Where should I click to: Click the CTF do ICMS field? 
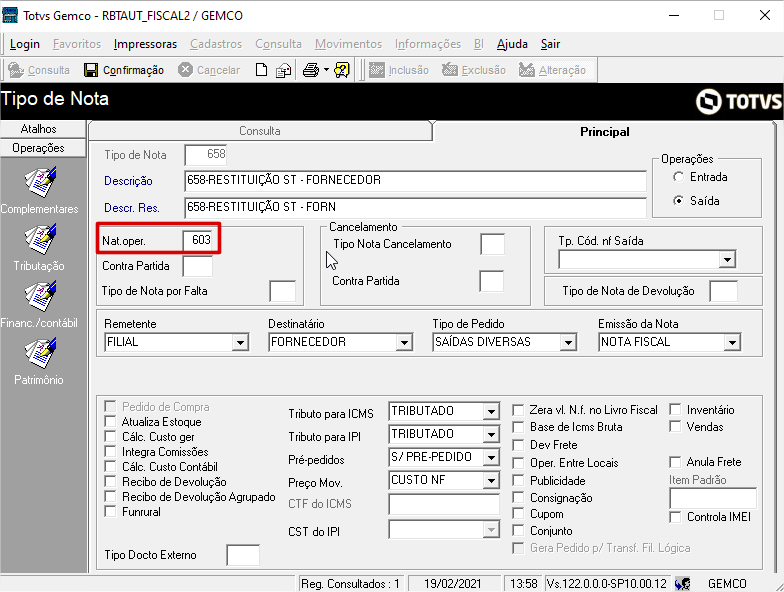(x=444, y=504)
